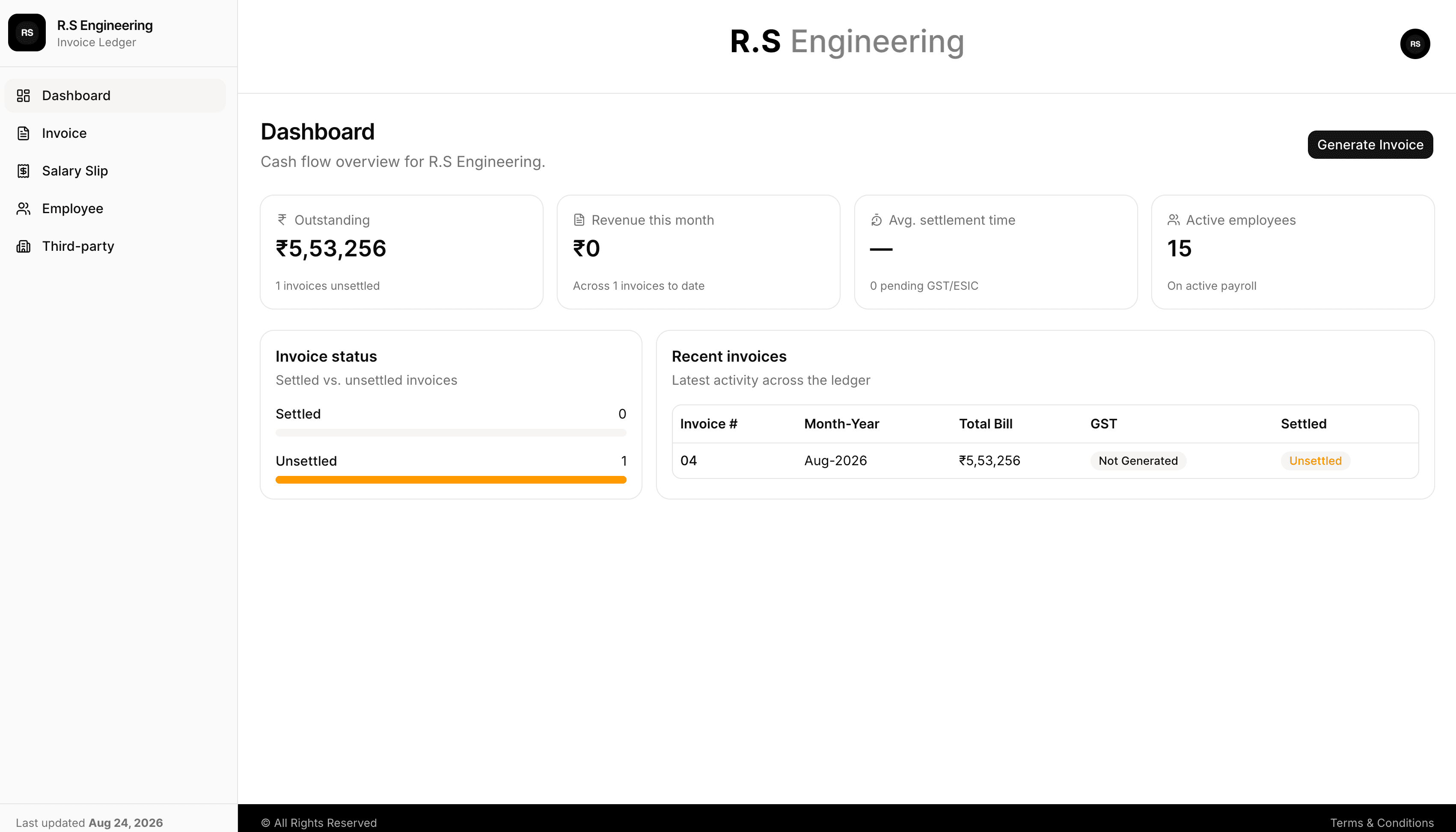
Task: Open the Salary Slip page
Action: [x=116, y=171]
